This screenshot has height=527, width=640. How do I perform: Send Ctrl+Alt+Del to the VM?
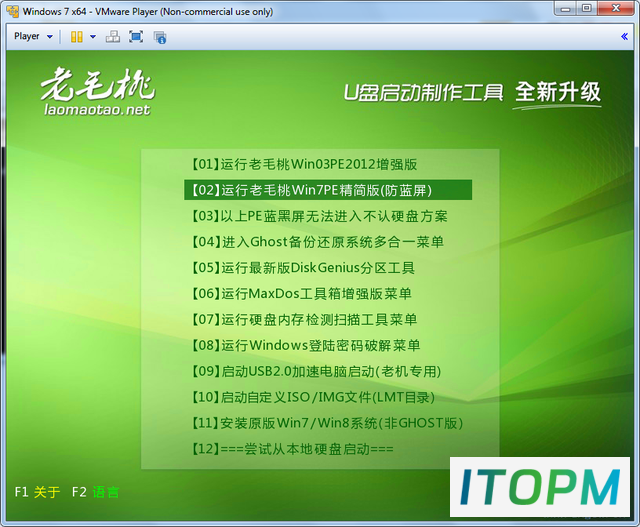[113, 37]
